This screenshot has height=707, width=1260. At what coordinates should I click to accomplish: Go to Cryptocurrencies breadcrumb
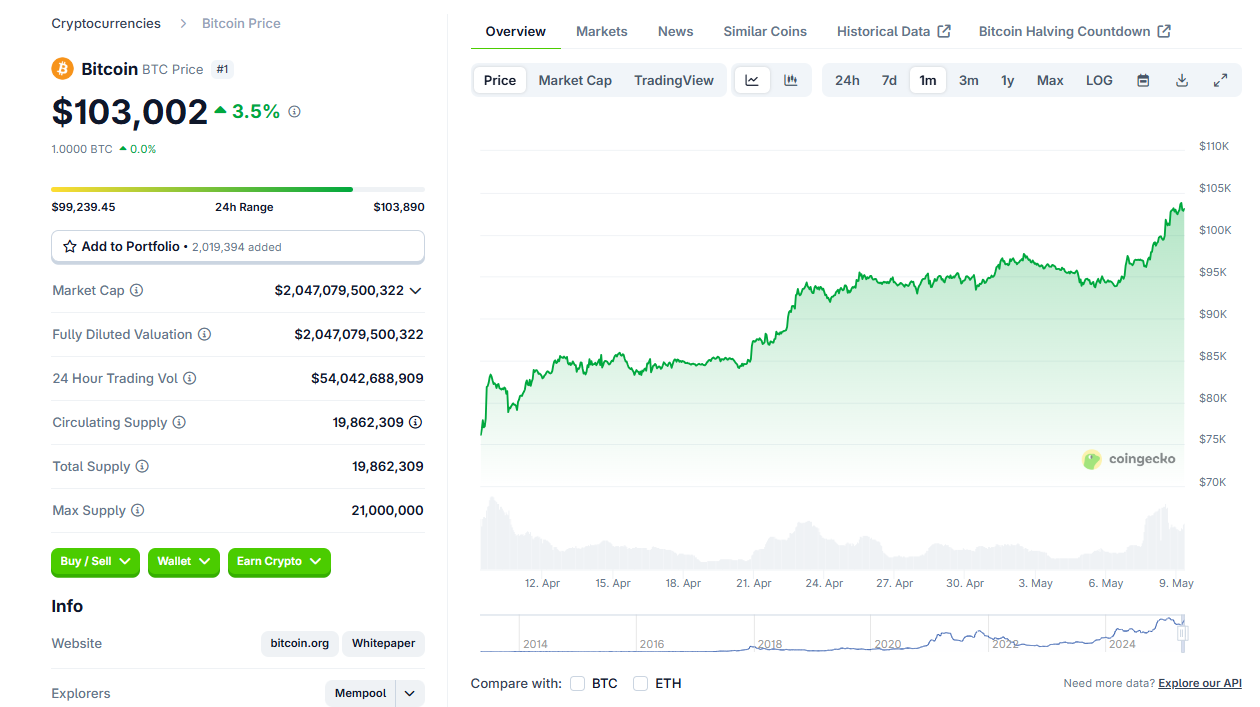[x=106, y=23]
